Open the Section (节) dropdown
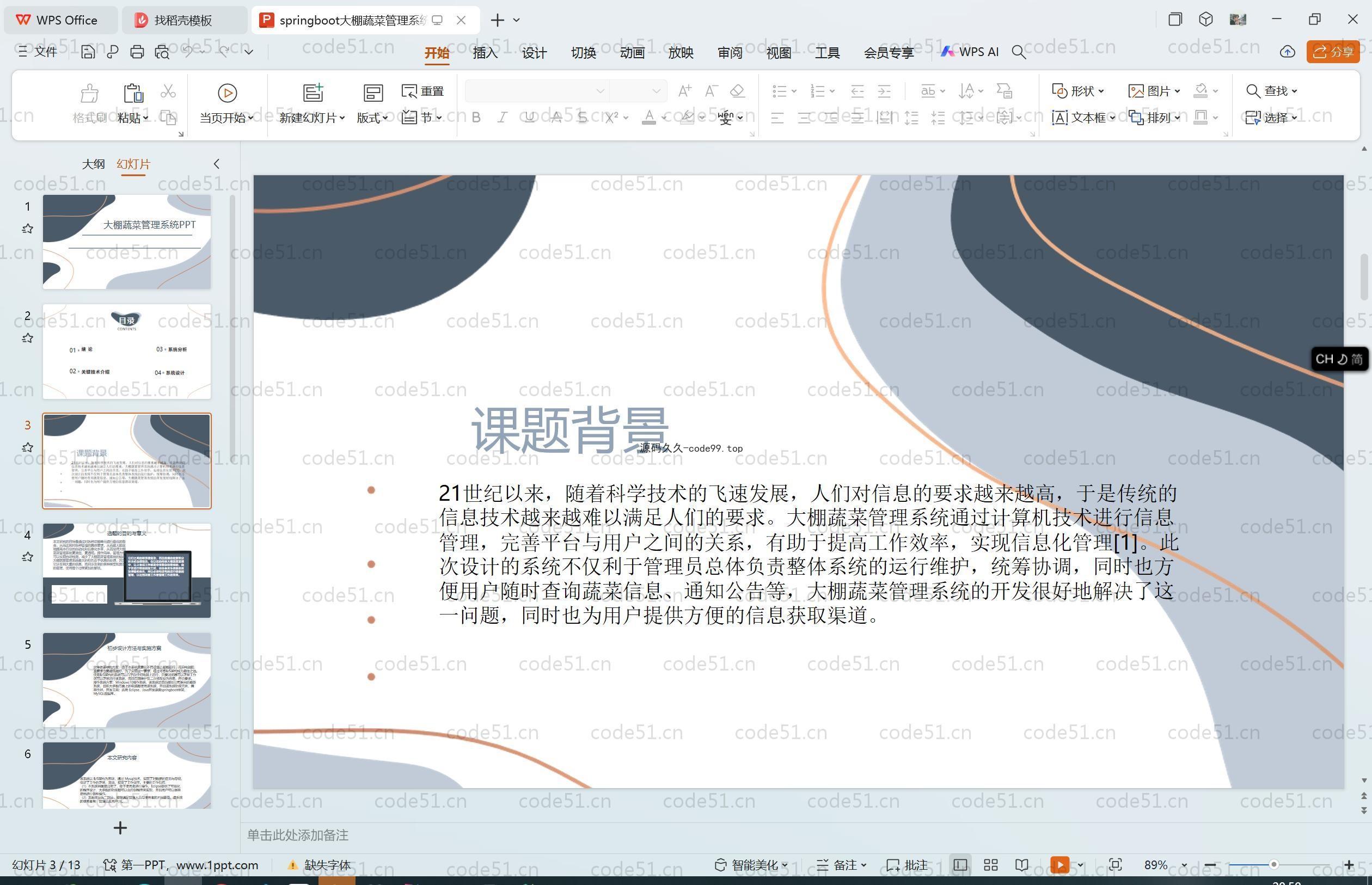The image size is (1372, 885). click(x=422, y=118)
